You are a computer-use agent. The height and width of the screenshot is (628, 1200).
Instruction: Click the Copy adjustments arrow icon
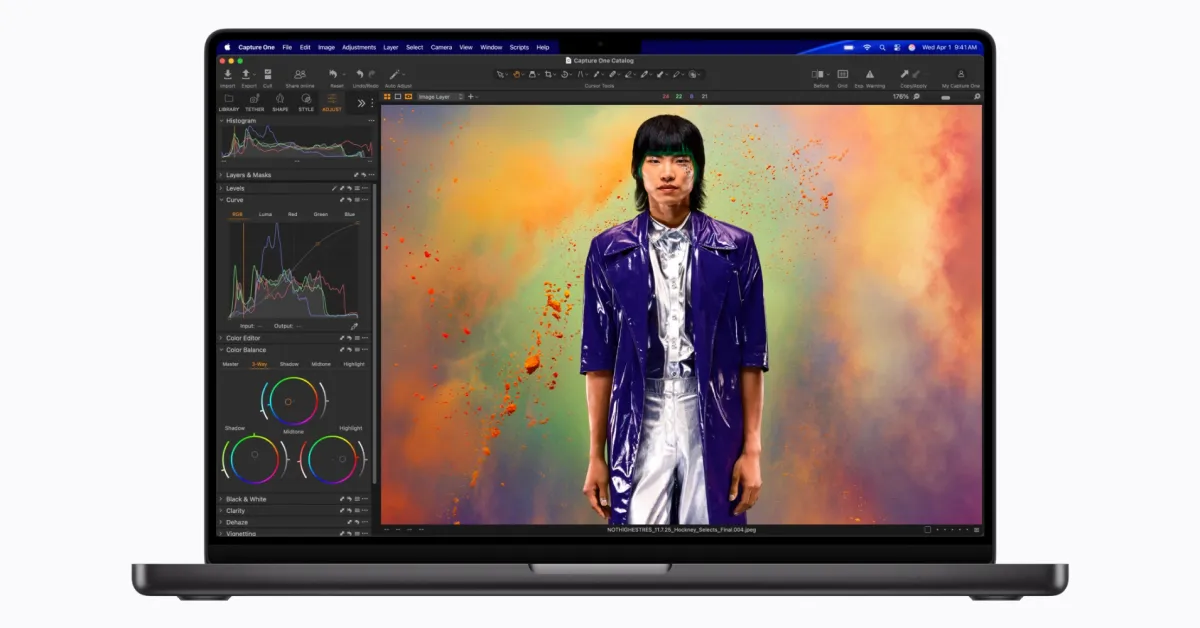coord(903,74)
